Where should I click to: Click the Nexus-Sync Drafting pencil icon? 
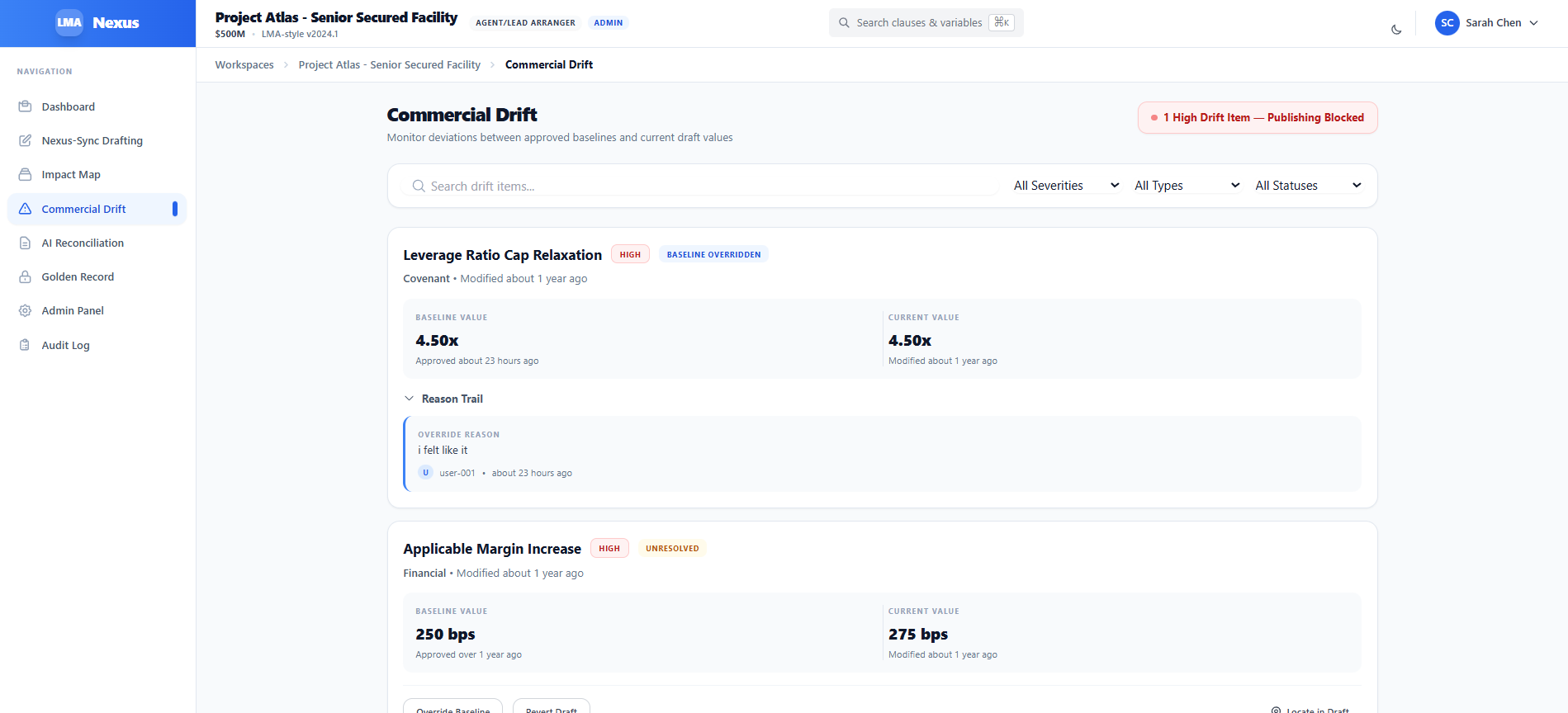point(26,140)
